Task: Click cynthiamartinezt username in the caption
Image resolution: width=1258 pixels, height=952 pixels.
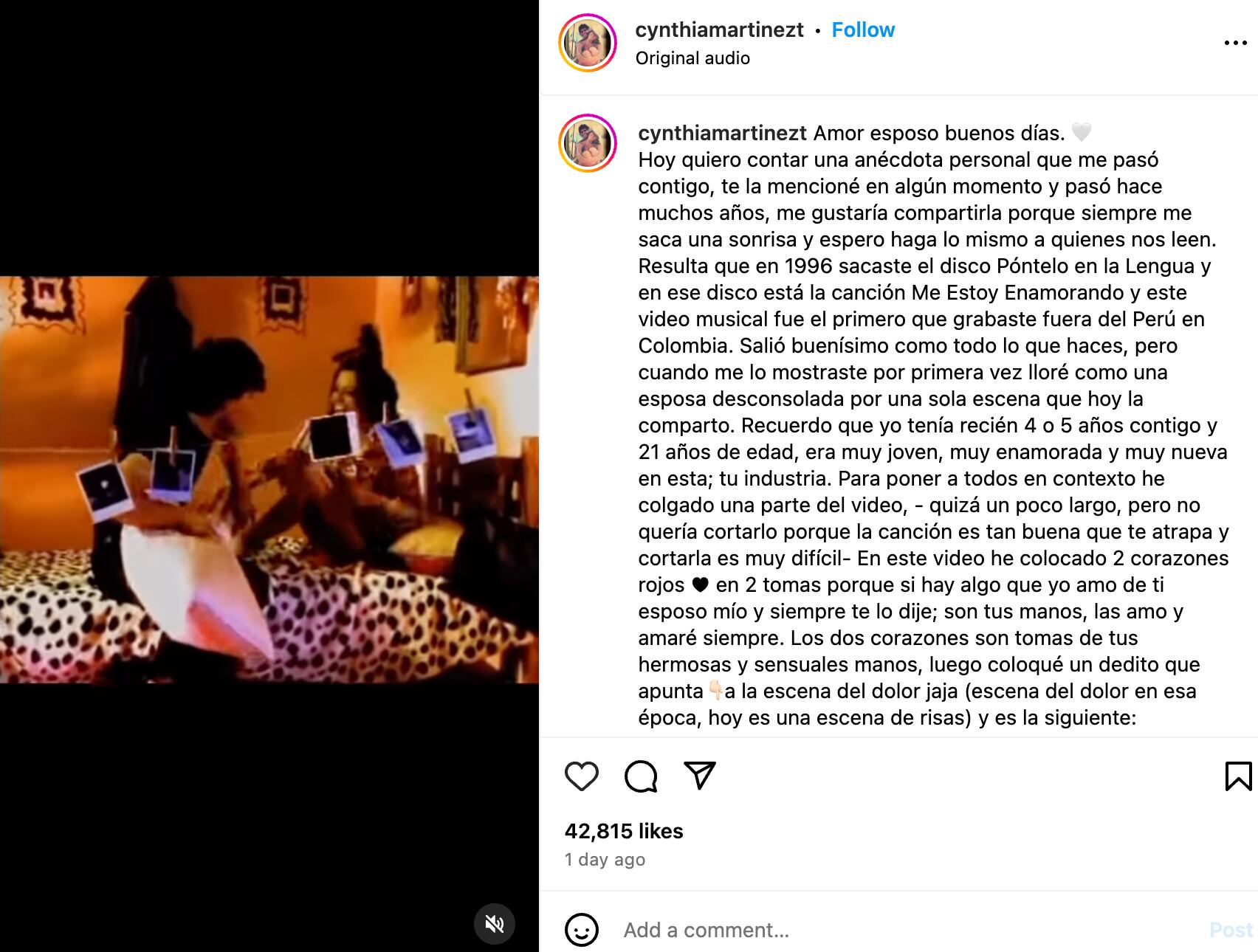Action: [x=722, y=133]
